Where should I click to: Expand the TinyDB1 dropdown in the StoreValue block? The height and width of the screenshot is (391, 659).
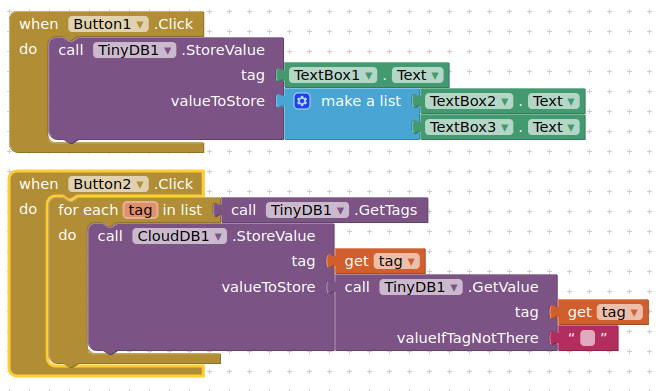[134, 50]
